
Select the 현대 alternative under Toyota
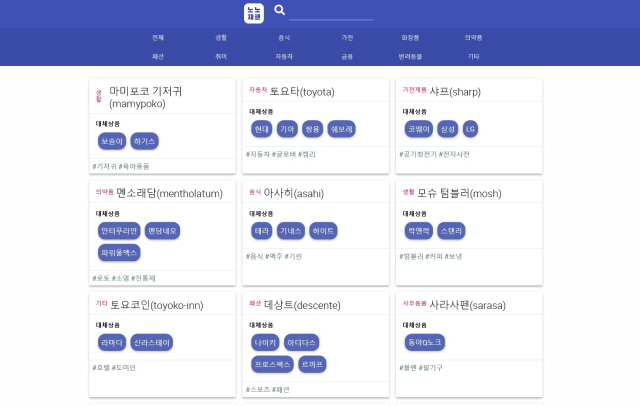coord(261,129)
